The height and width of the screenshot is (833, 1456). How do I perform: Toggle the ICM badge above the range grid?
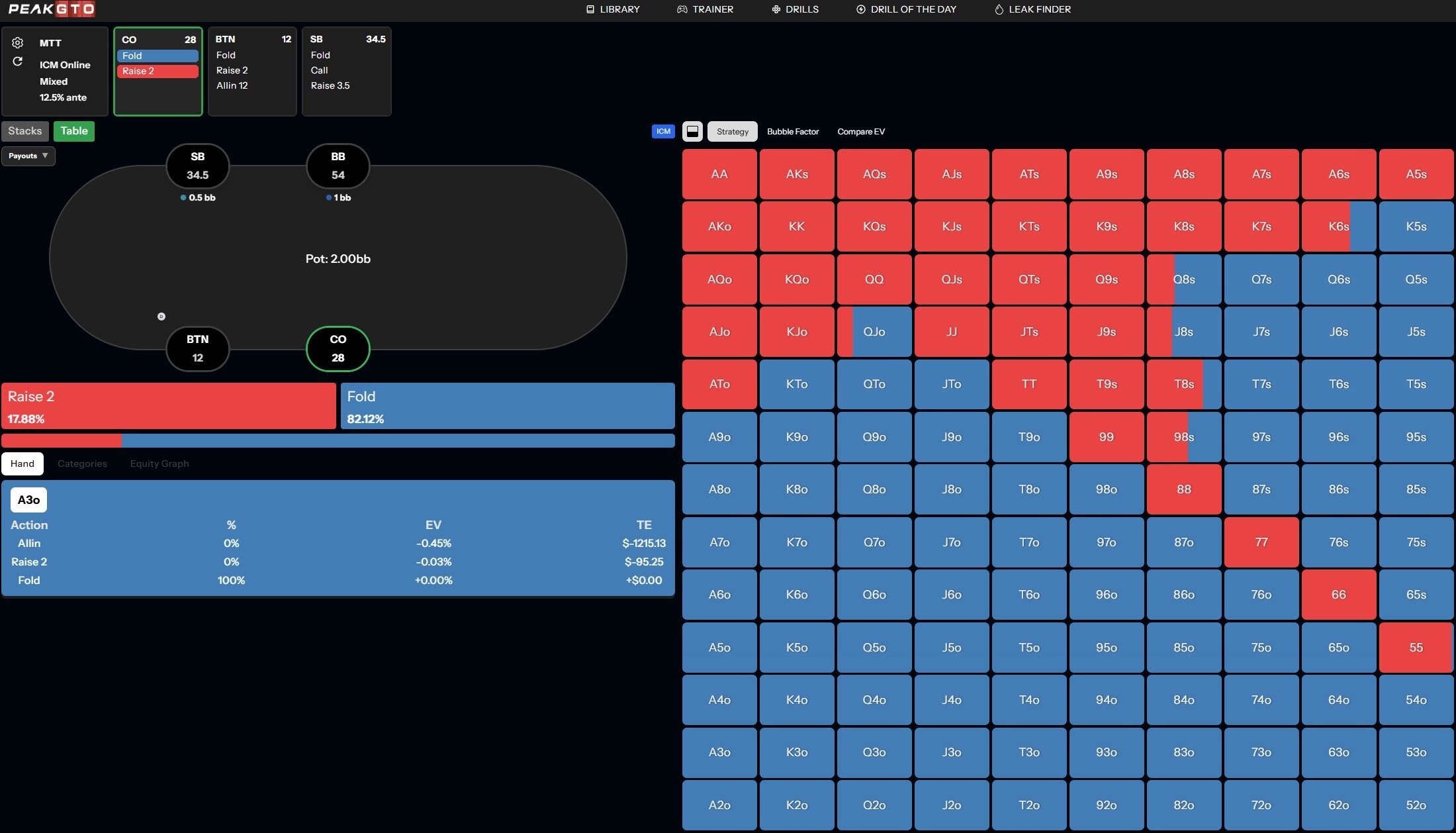click(x=662, y=131)
